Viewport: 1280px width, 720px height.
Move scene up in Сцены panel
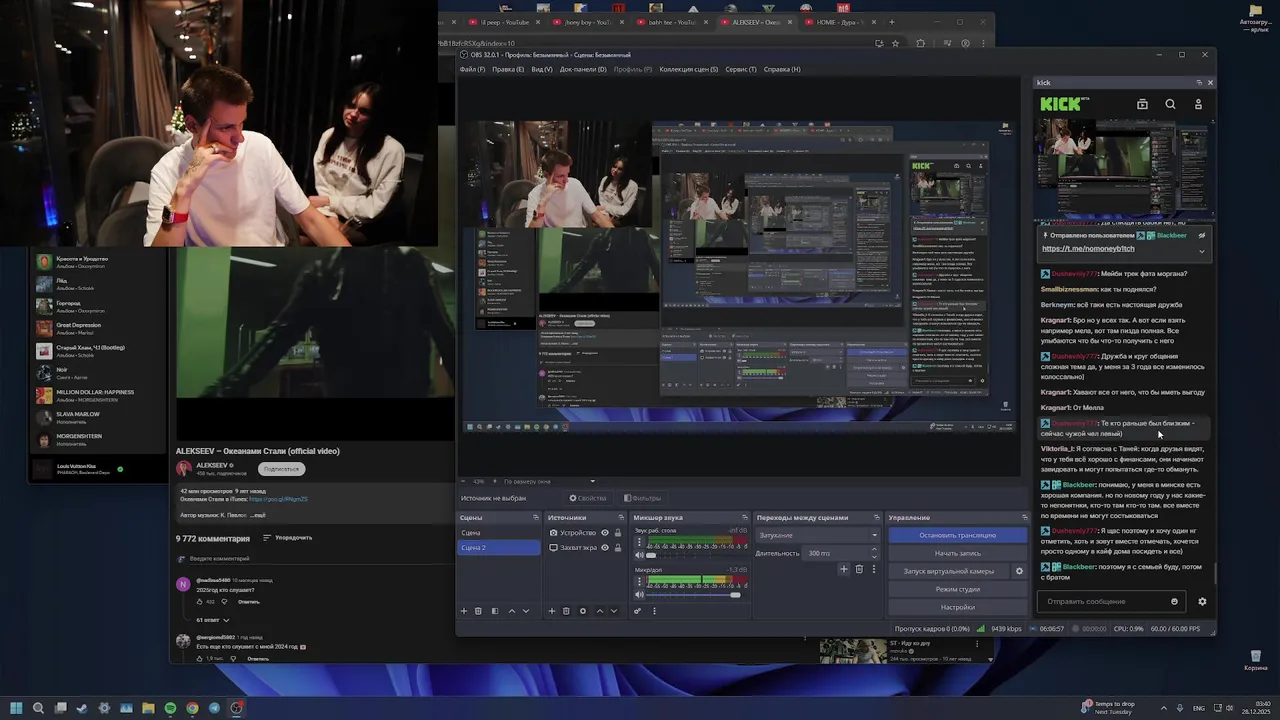coord(512,611)
